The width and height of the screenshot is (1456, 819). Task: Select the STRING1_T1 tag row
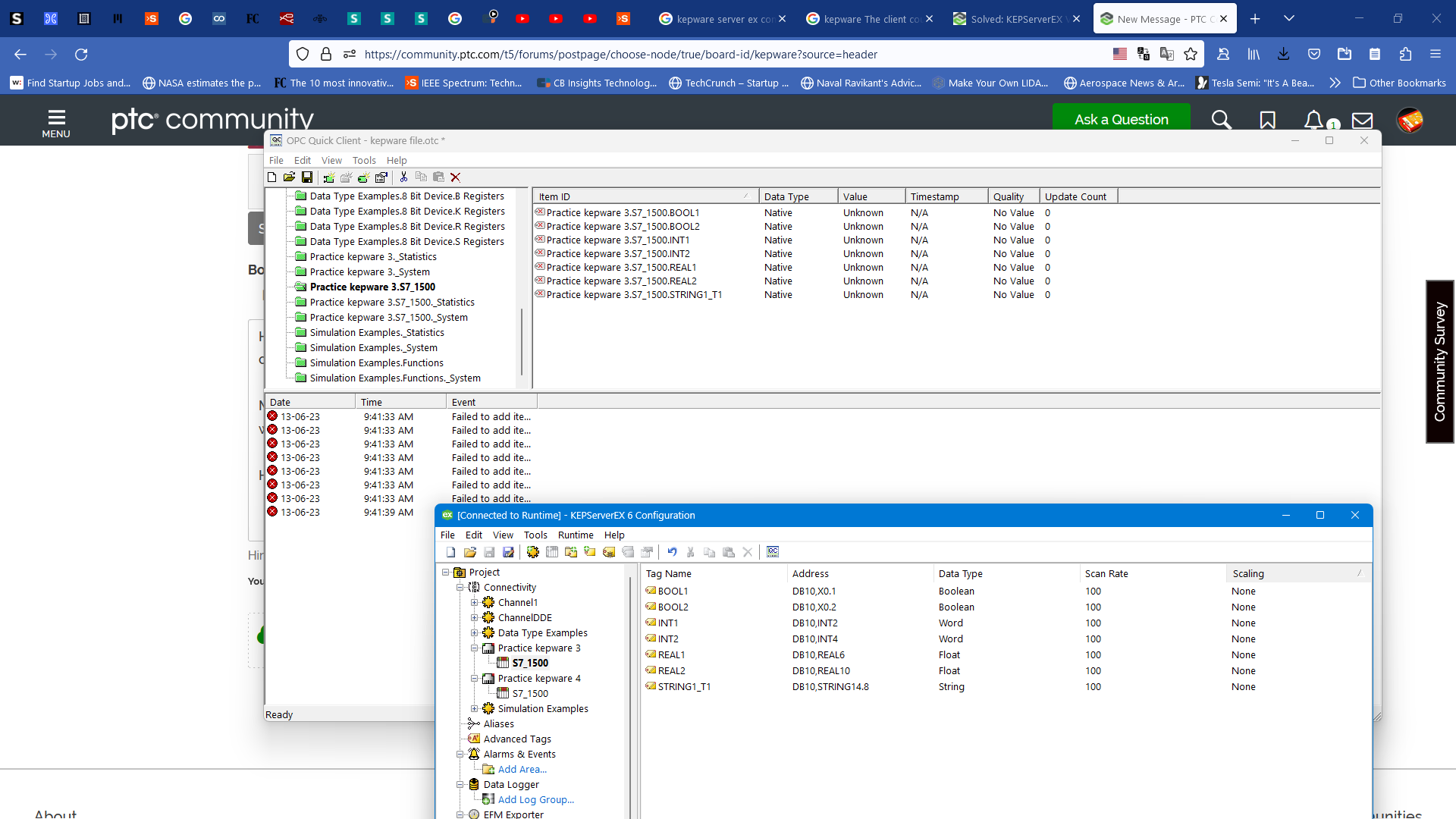point(682,686)
